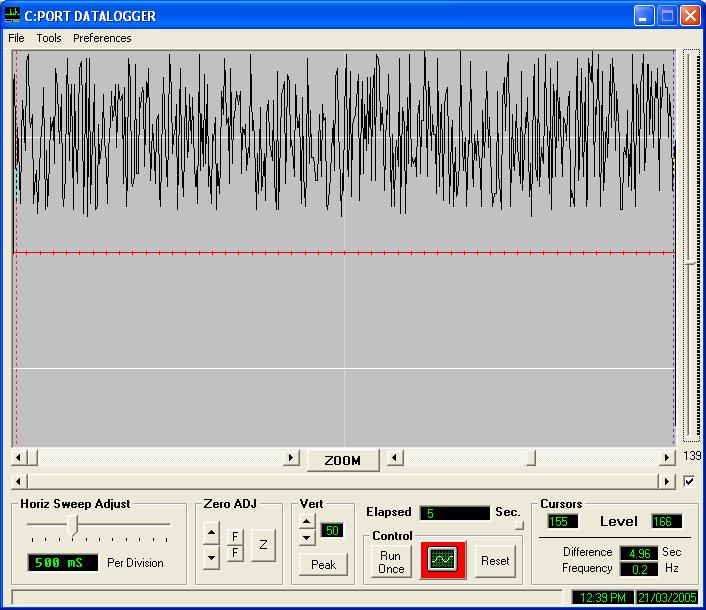Screen dimensions: 706x610
Task: Click the ZOOM button
Action: (343, 460)
